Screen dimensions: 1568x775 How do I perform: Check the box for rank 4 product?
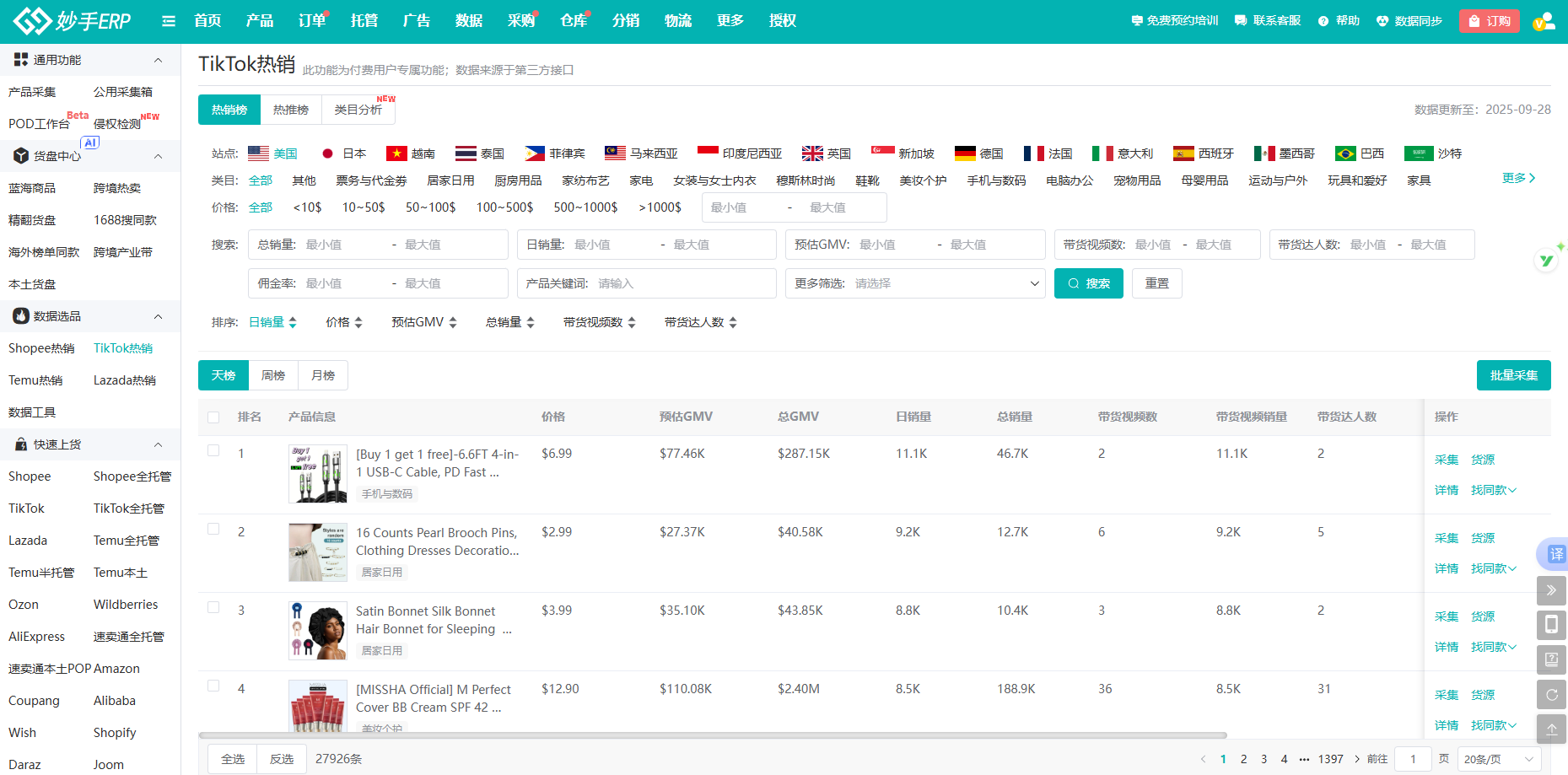(213, 686)
